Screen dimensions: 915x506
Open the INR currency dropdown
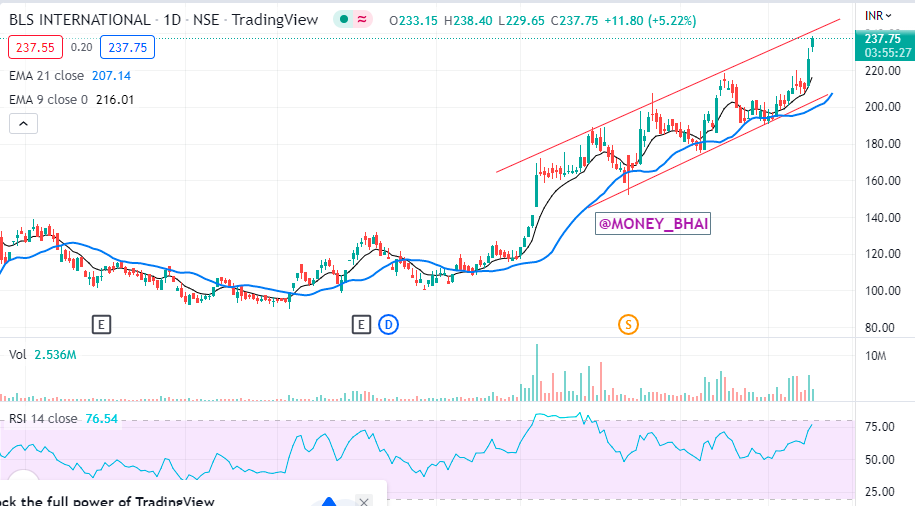[878, 16]
